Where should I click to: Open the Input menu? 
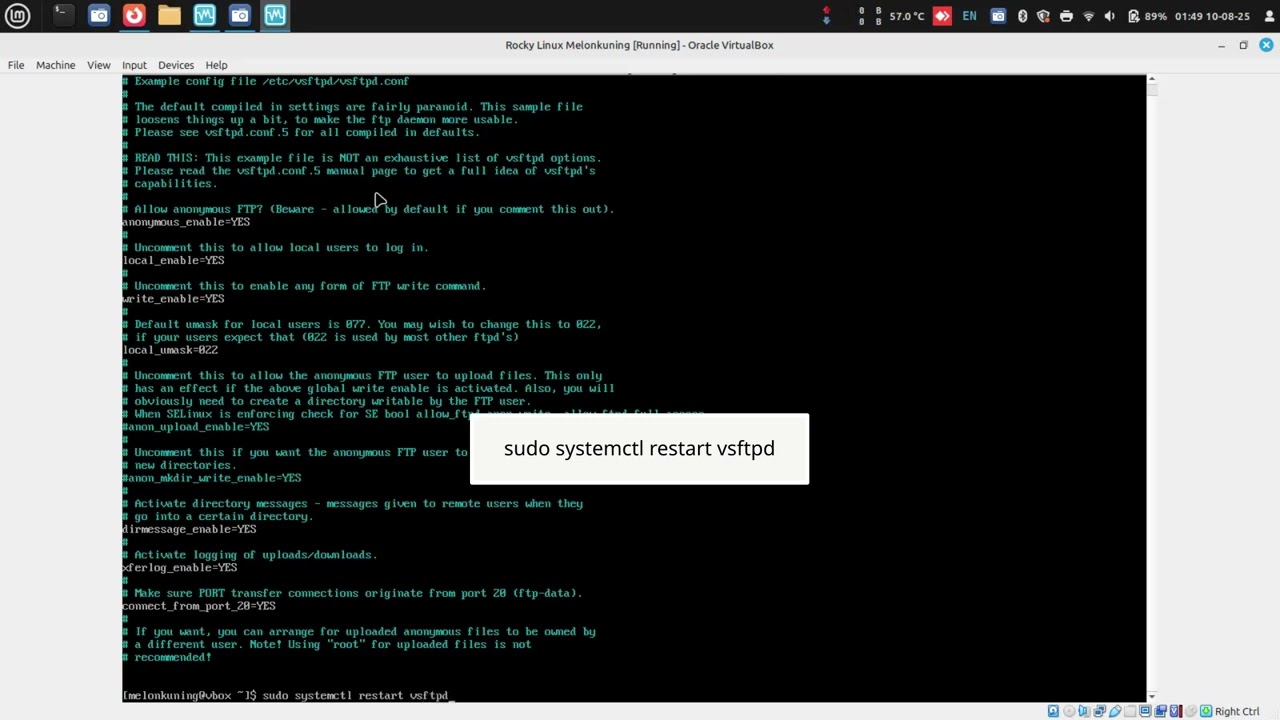[x=134, y=65]
